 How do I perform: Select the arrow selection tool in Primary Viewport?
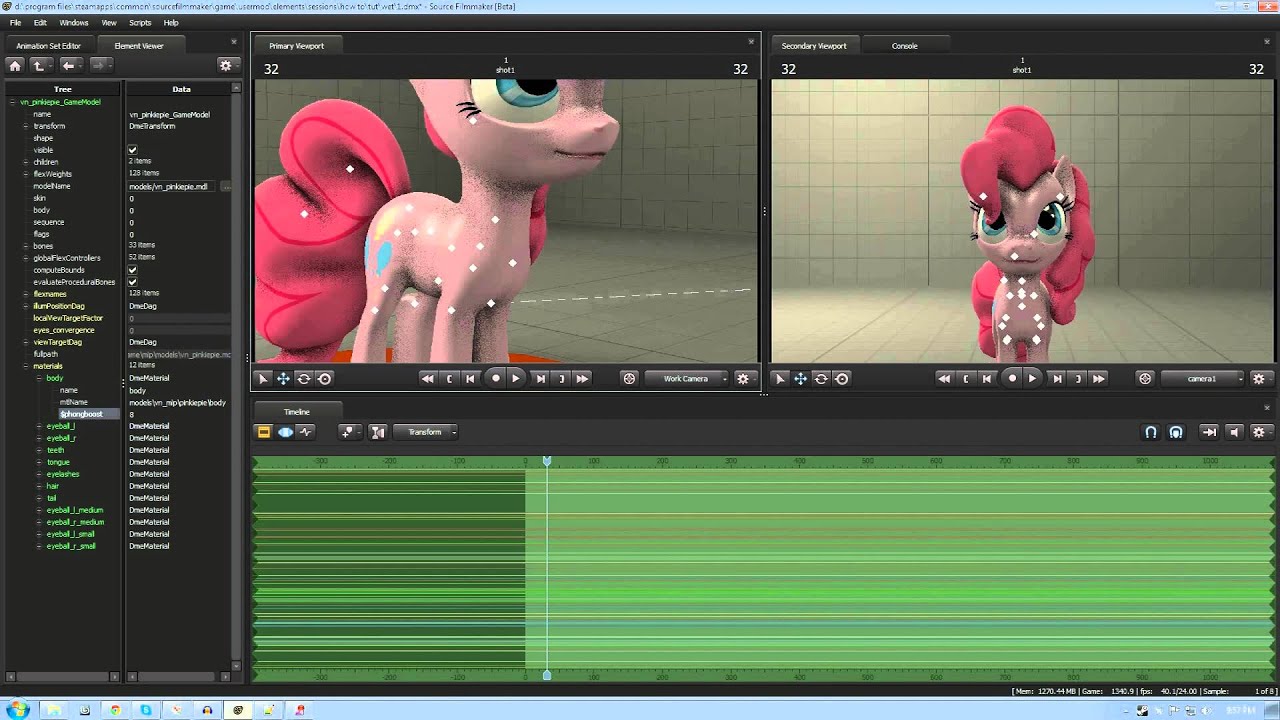pos(263,378)
